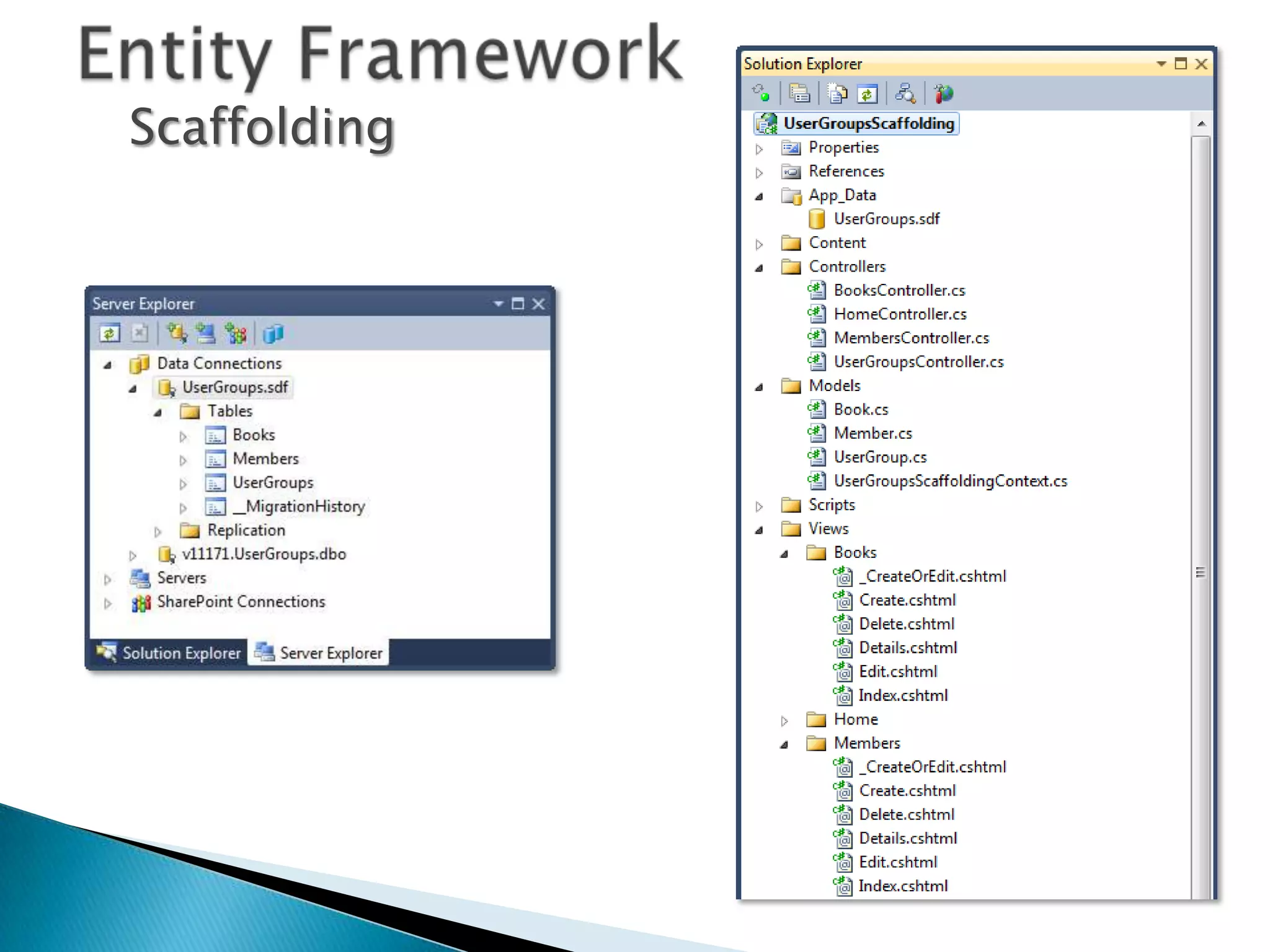Expand the Home views folder
This screenshot has width=1270, height=952.
[784, 721]
